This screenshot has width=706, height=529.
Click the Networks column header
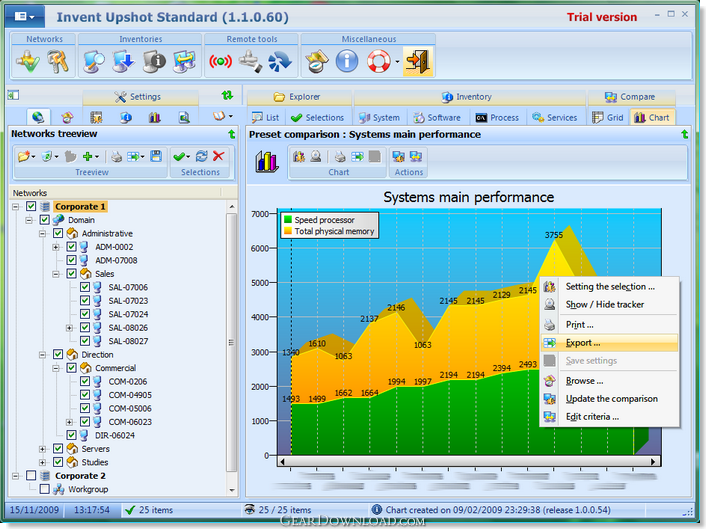coord(116,193)
